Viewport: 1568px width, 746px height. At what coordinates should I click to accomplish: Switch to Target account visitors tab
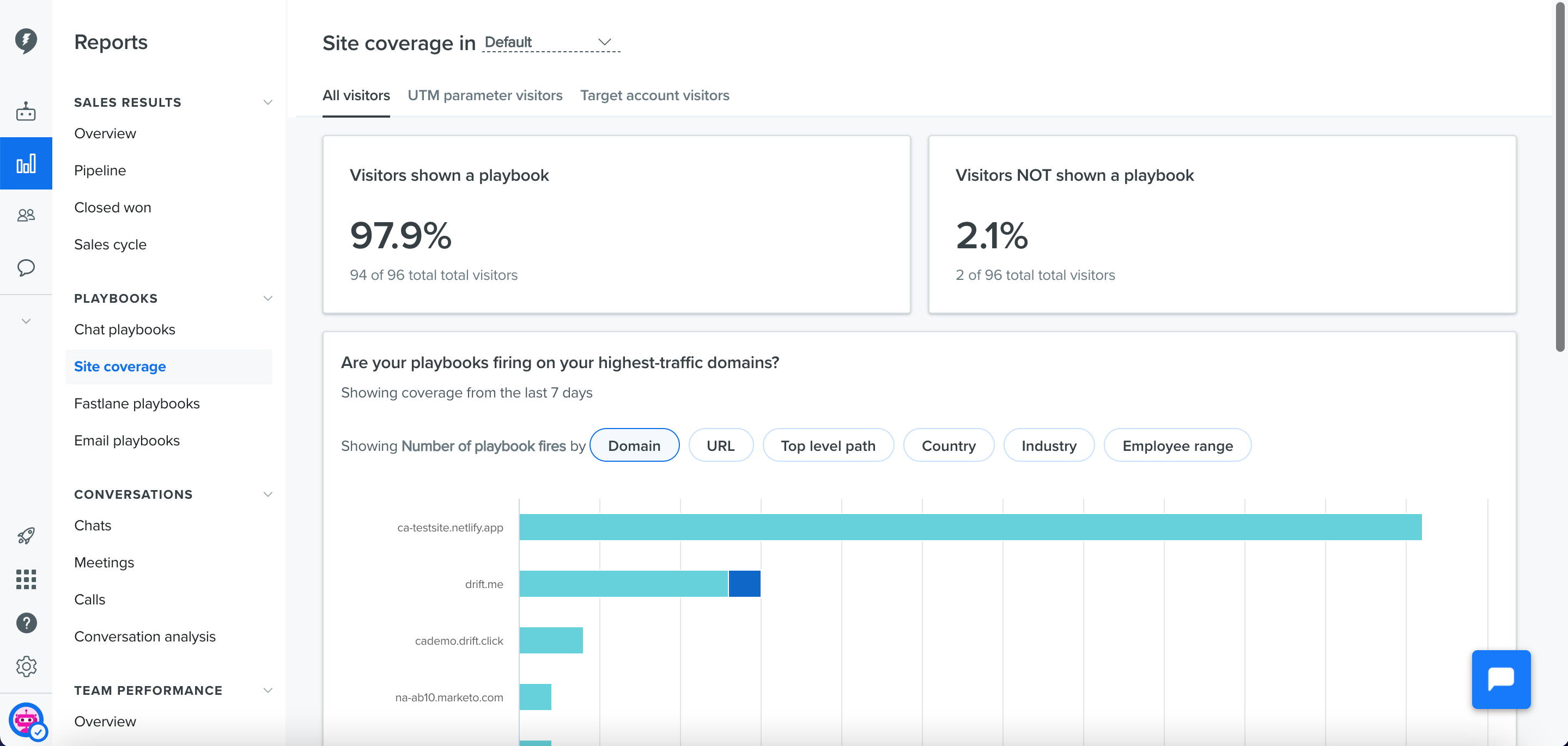(x=654, y=95)
